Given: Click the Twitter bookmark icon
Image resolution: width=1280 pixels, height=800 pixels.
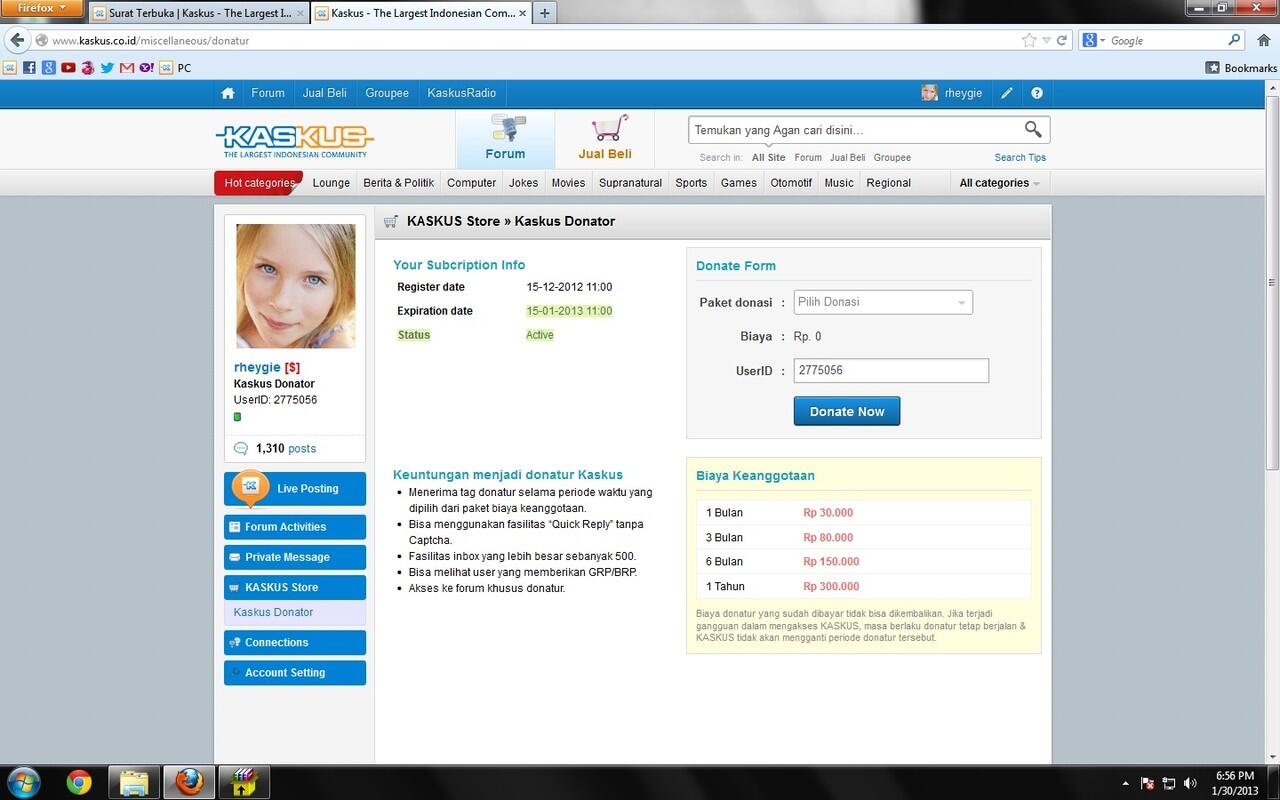Looking at the screenshot, I should (107, 68).
